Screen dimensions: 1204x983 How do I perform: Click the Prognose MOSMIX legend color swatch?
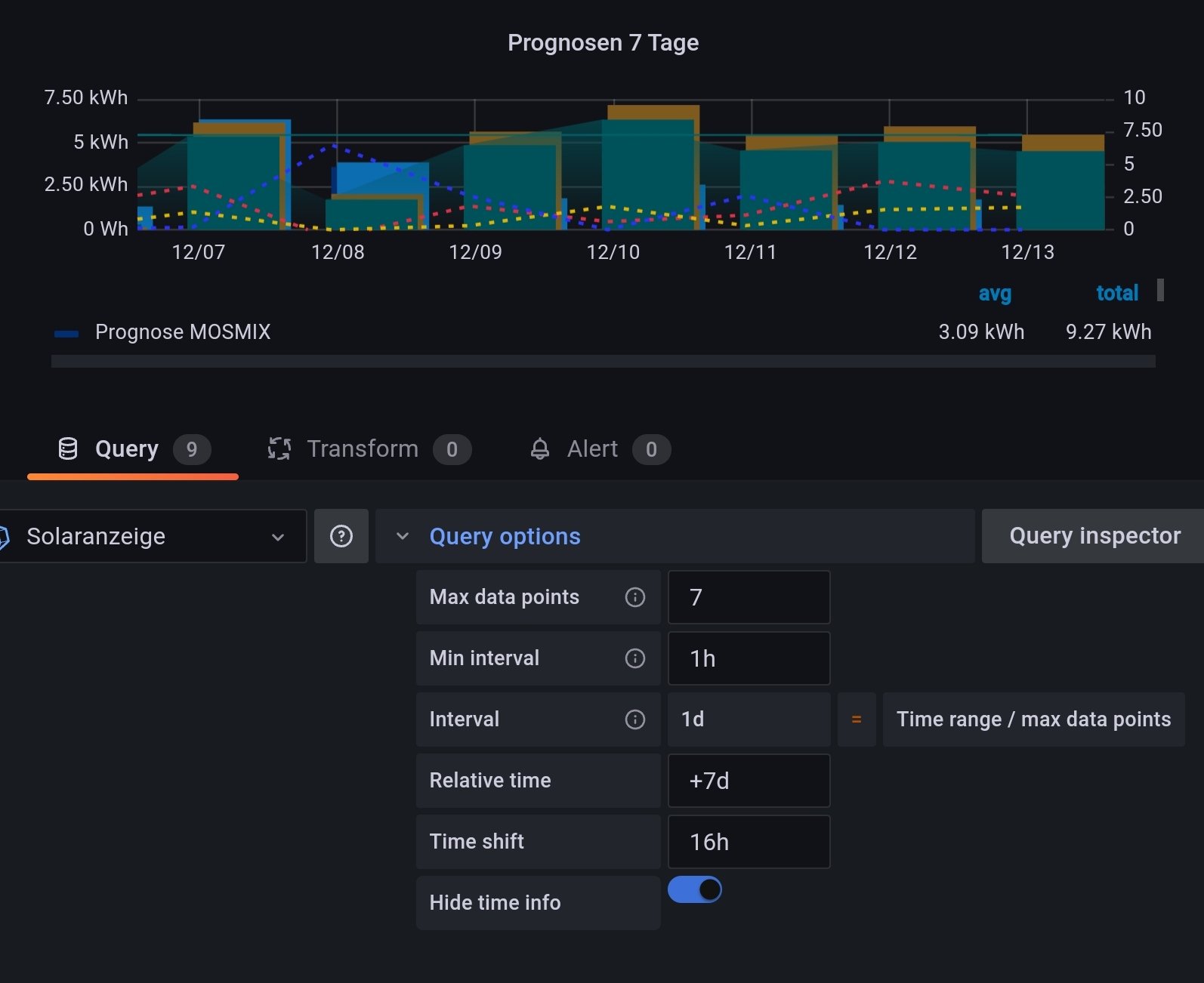66,333
